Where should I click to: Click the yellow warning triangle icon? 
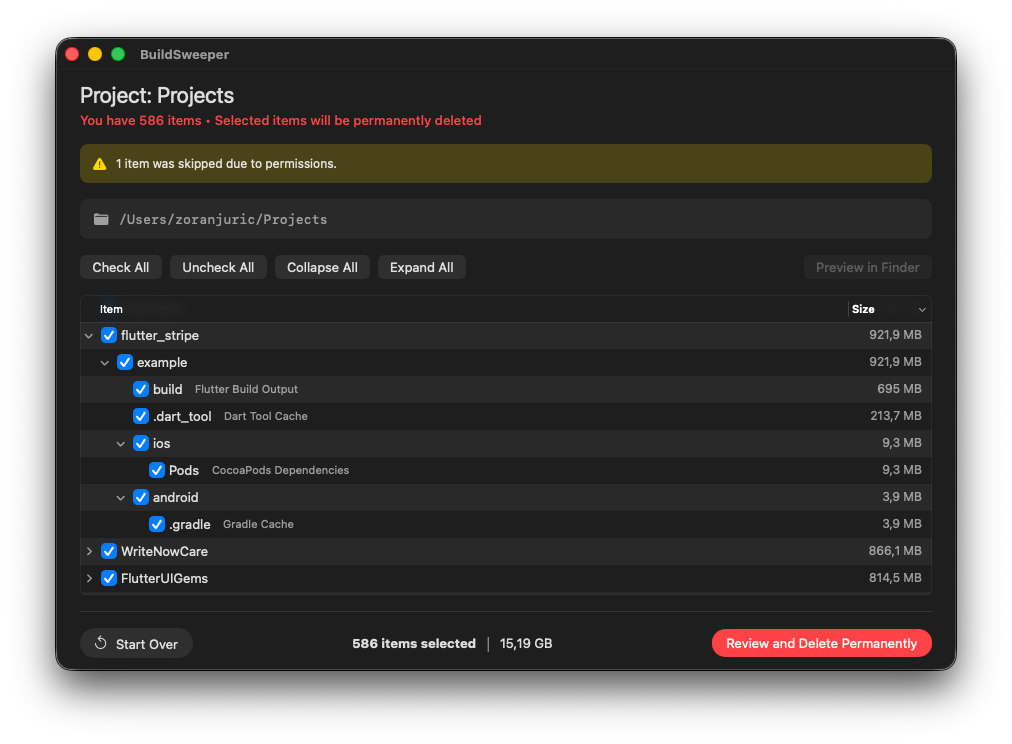coord(100,164)
